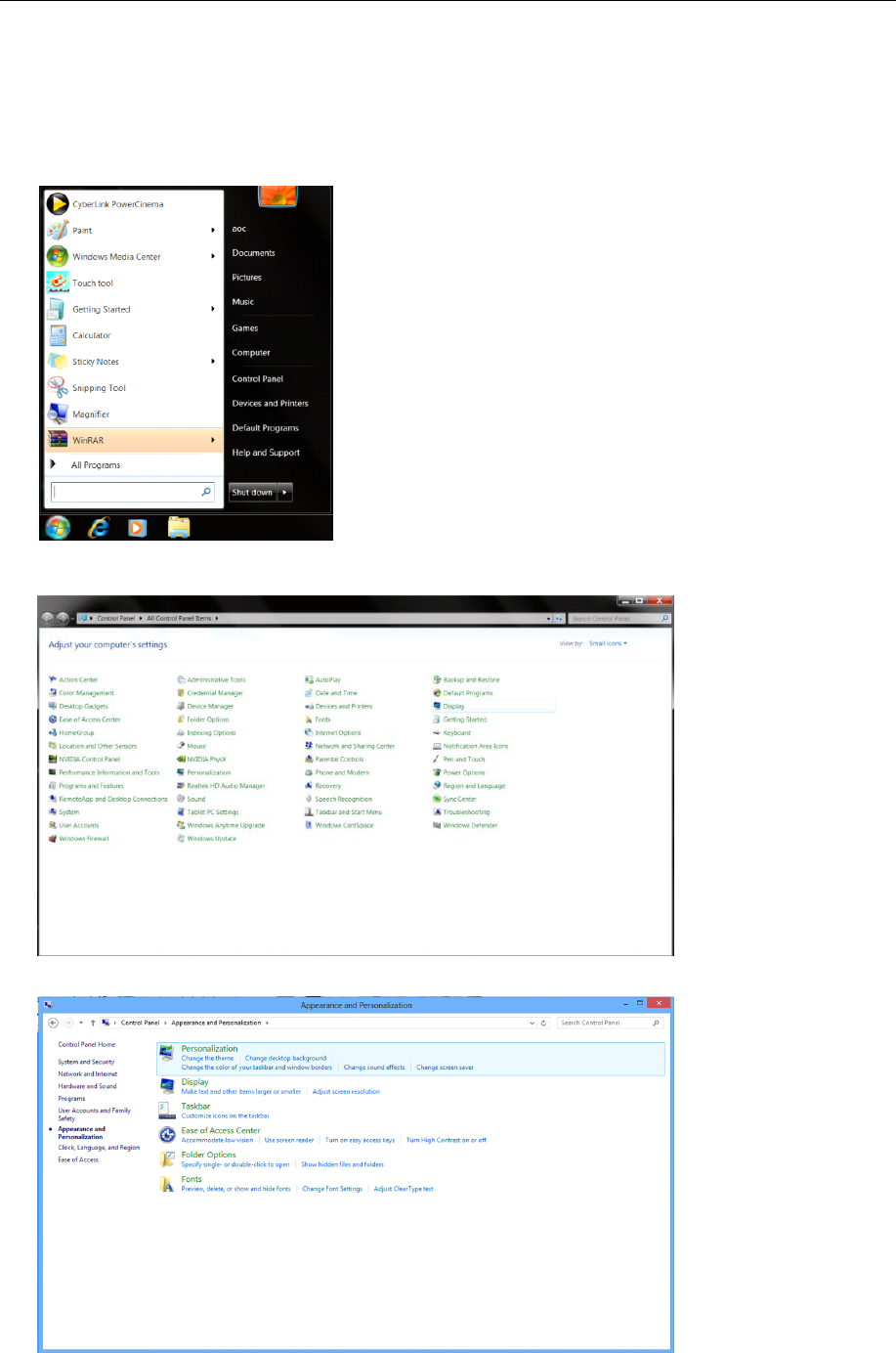Click the Start menu search box
This screenshot has width=896, height=1353.
(132, 492)
